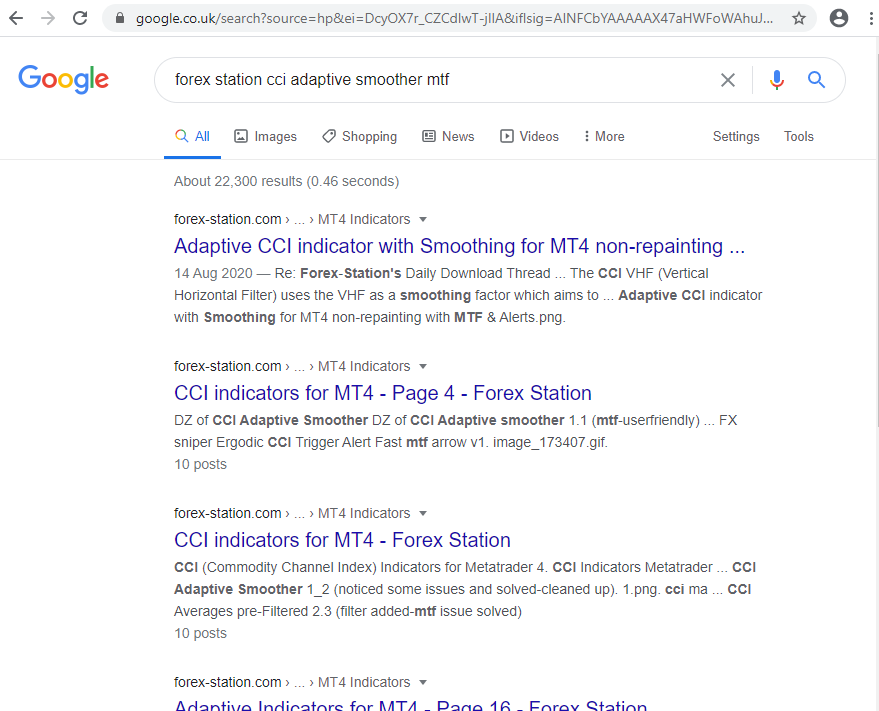Open Adaptive CCI indicator with Smoothing result
This screenshot has width=879, height=711.
coord(459,246)
